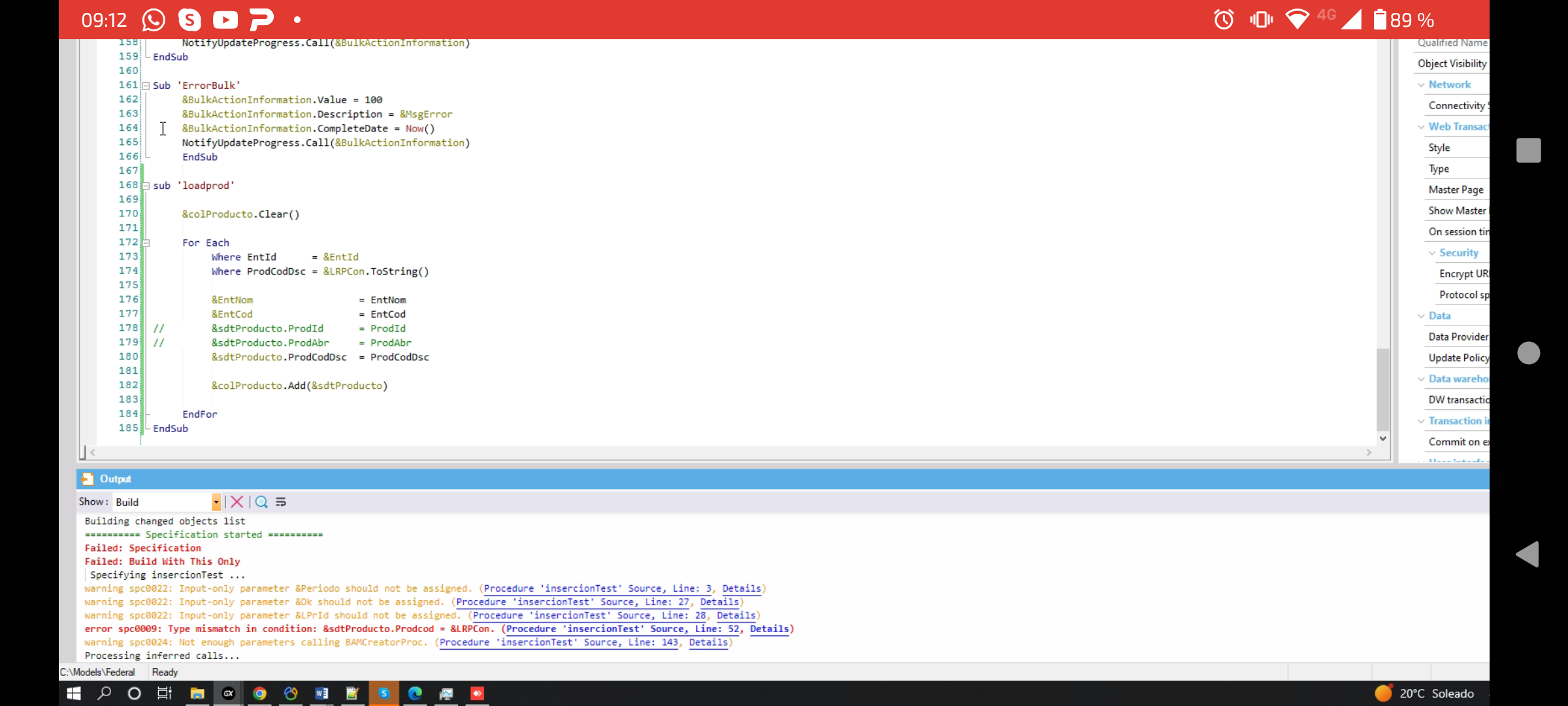Click the WhatsApp icon in status bar
The height and width of the screenshot is (706, 1568).
(x=152, y=19)
